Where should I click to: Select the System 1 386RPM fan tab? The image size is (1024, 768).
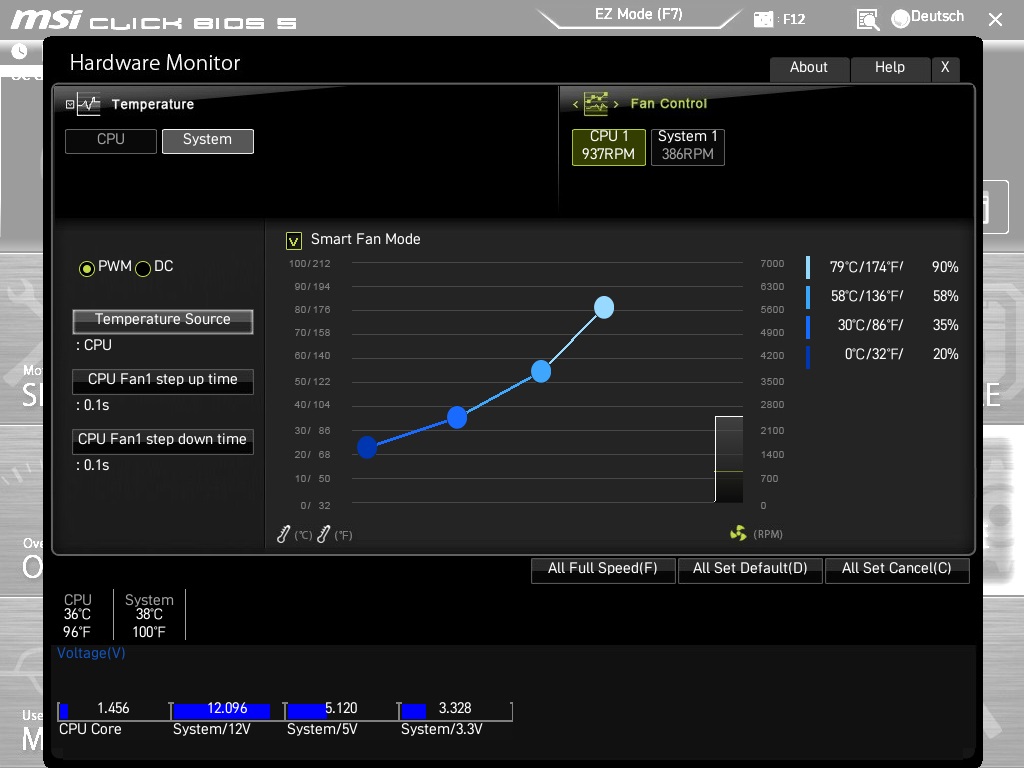[688, 147]
